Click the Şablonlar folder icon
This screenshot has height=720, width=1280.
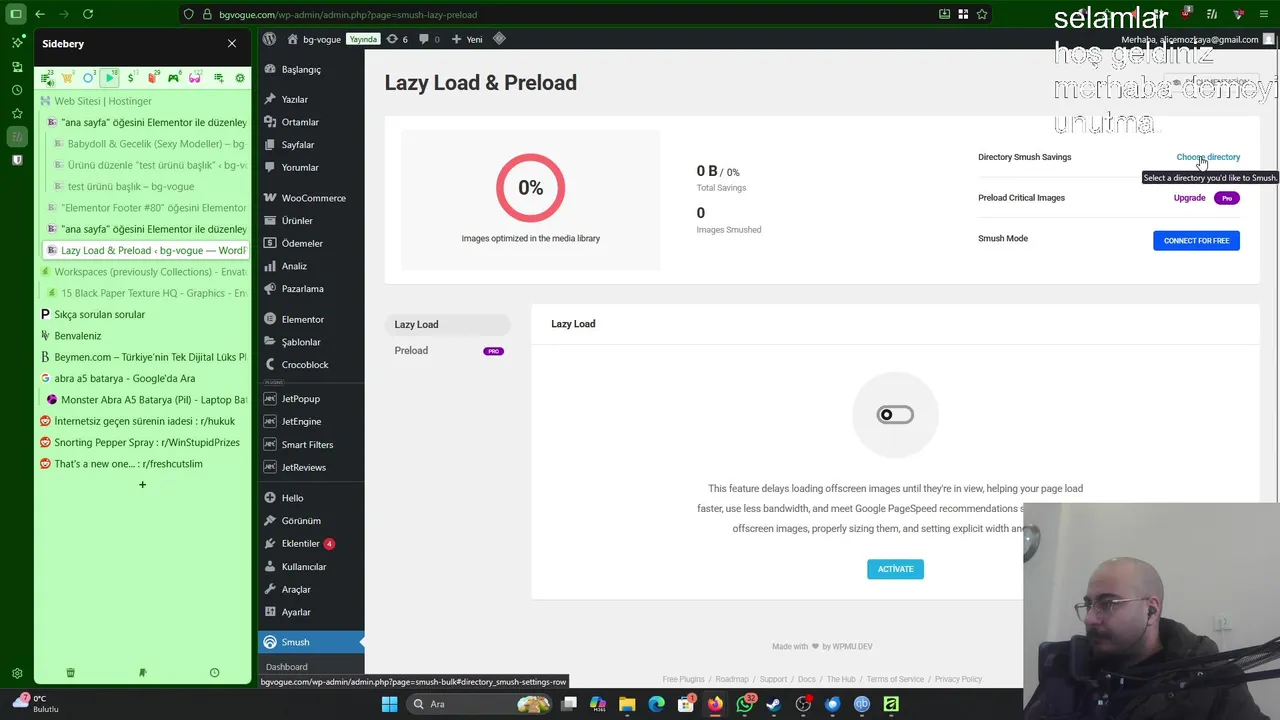coord(270,342)
